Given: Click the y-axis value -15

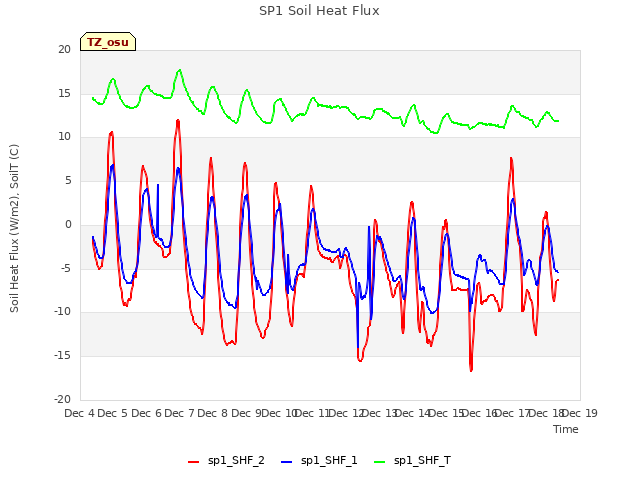Looking at the screenshot, I should pyautogui.click(x=62, y=356).
